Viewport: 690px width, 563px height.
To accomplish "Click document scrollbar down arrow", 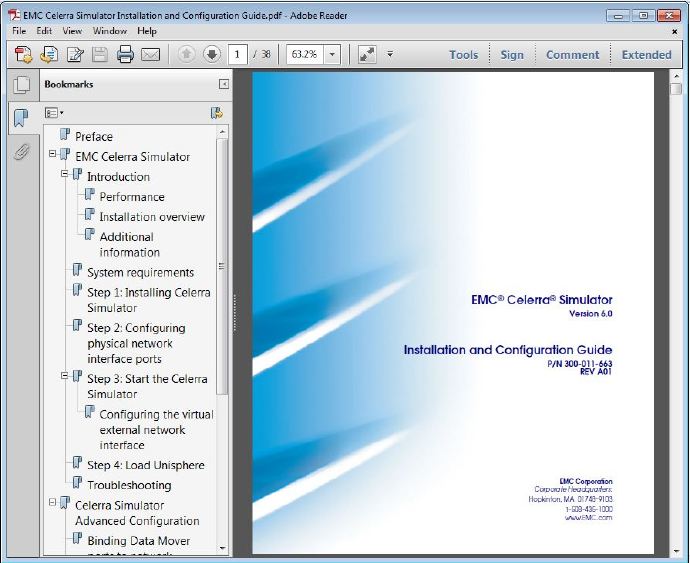I will pos(676,551).
